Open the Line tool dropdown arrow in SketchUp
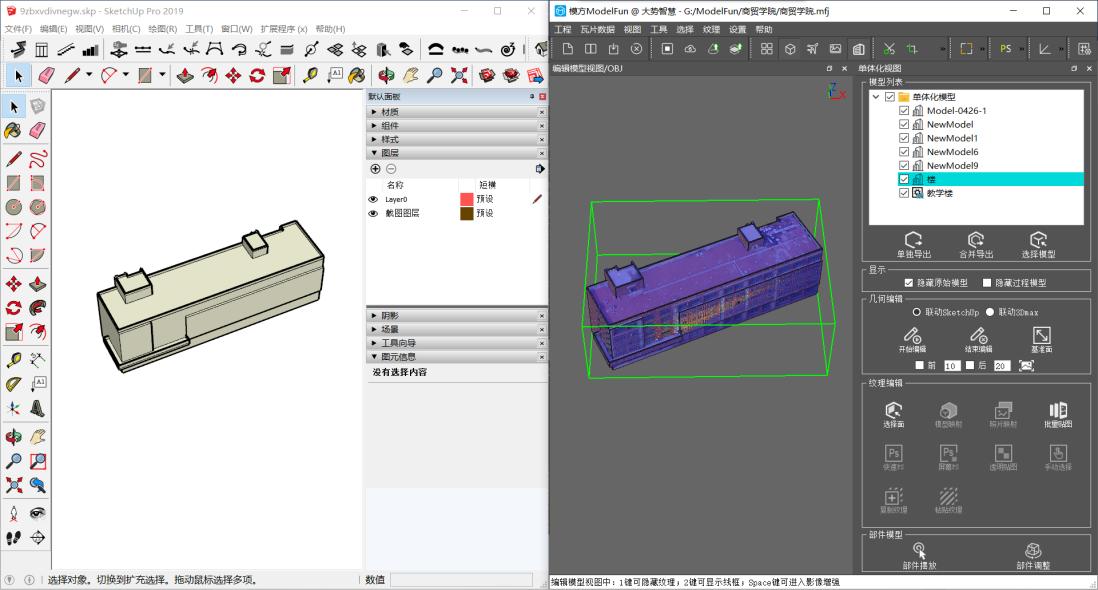 tap(89, 75)
